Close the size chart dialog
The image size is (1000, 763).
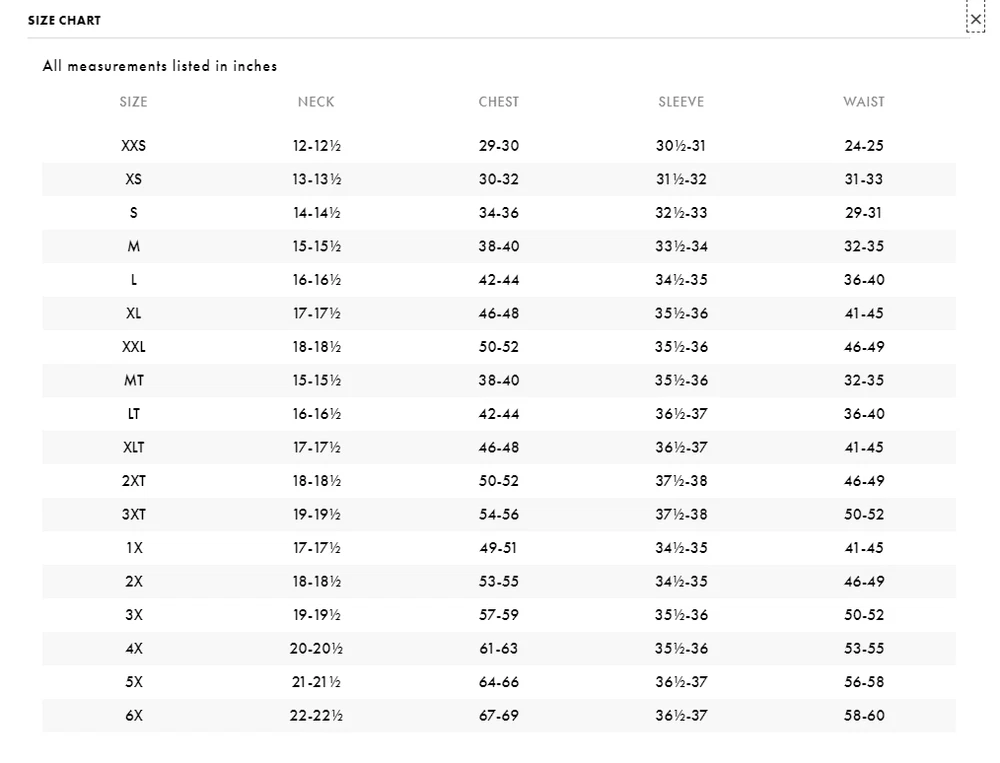pos(976,19)
